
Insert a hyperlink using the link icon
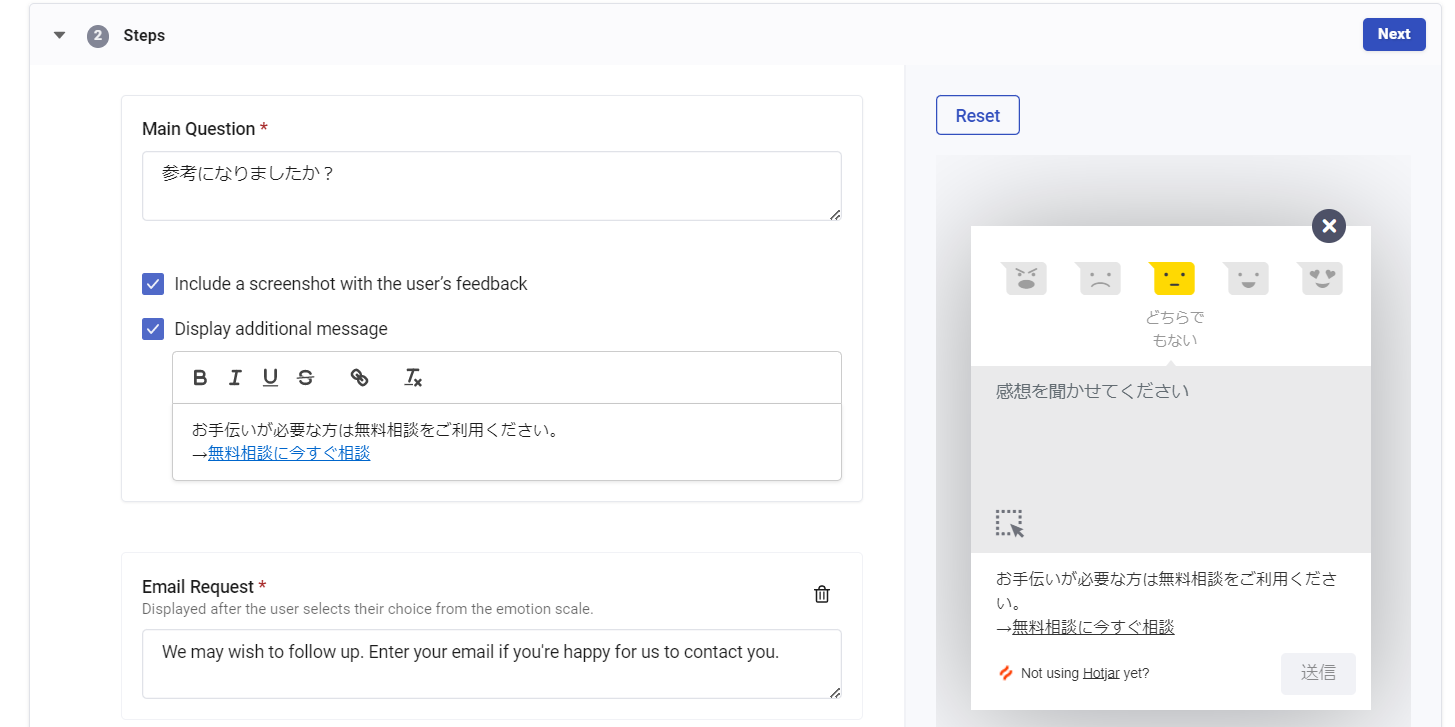click(x=359, y=377)
